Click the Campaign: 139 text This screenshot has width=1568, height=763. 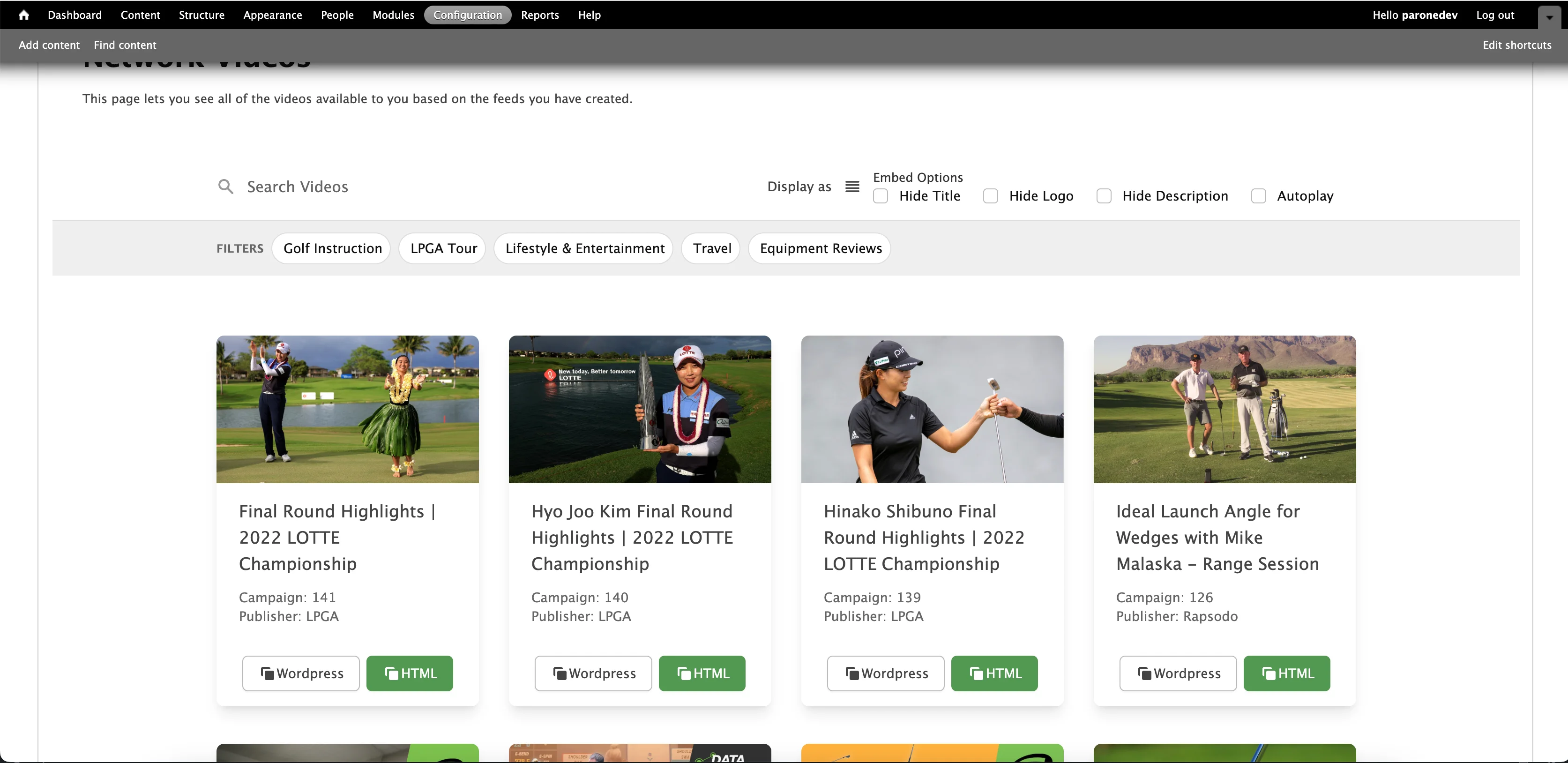pos(872,598)
